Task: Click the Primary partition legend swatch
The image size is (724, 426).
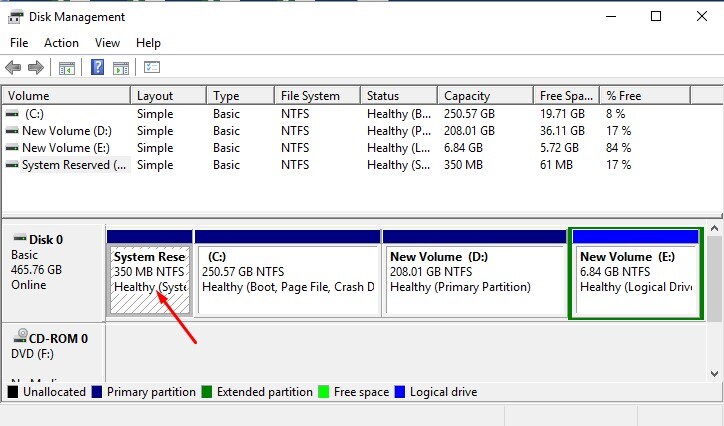Action: (x=97, y=392)
